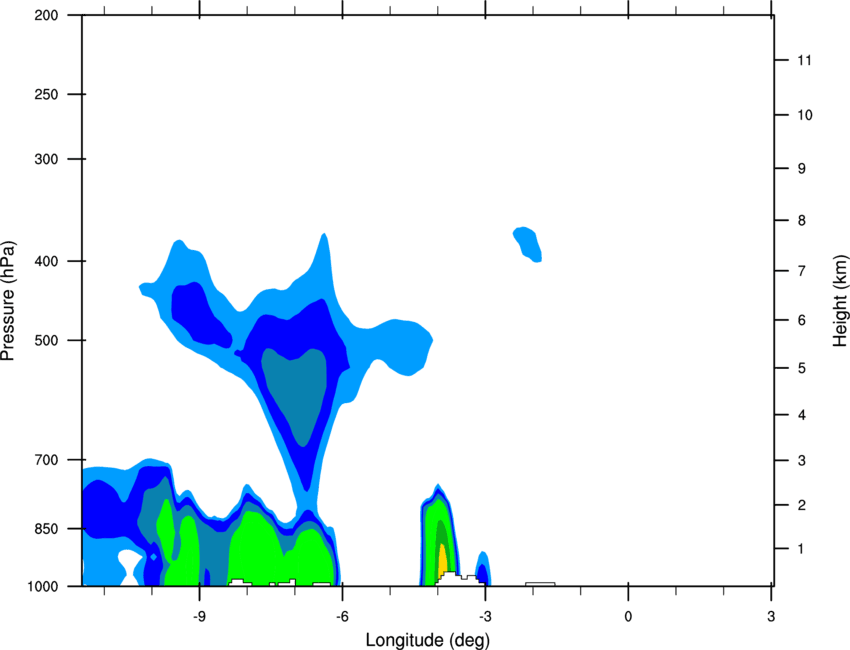Click pressure tick label 250

point(46,94)
